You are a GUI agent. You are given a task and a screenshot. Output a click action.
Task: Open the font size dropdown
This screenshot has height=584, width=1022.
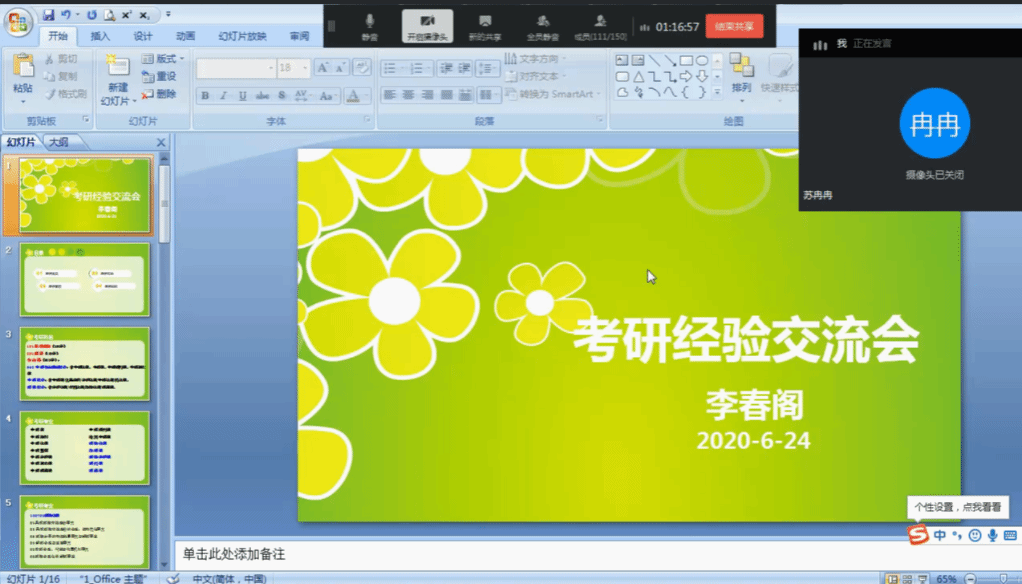coord(305,68)
